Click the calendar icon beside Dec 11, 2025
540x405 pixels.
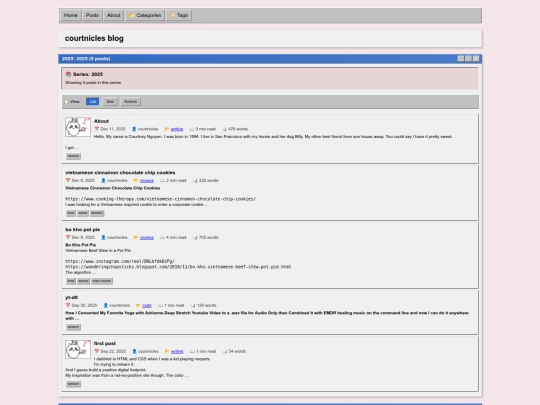[x=97, y=129]
